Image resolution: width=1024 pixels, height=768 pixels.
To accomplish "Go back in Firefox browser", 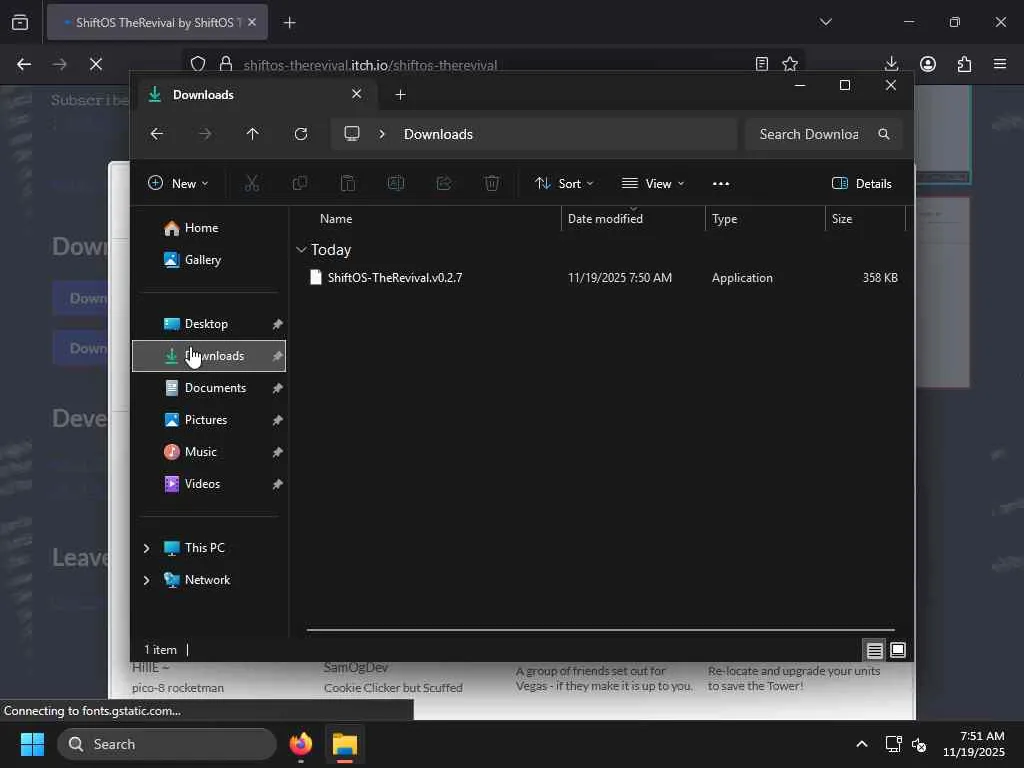I will pyautogui.click(x=24, y=64).
